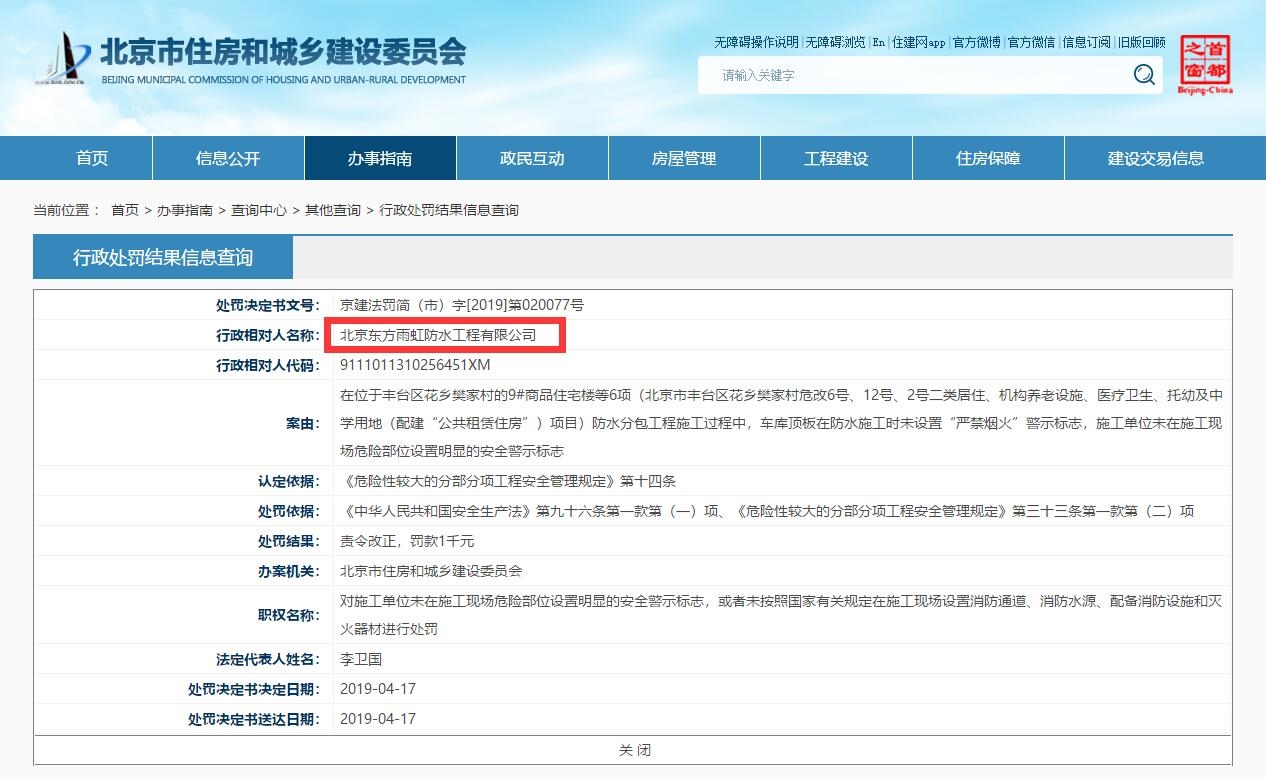Open the Beijing-China capital window badge
This screenshot has width=1266, height=777.
1205,65
